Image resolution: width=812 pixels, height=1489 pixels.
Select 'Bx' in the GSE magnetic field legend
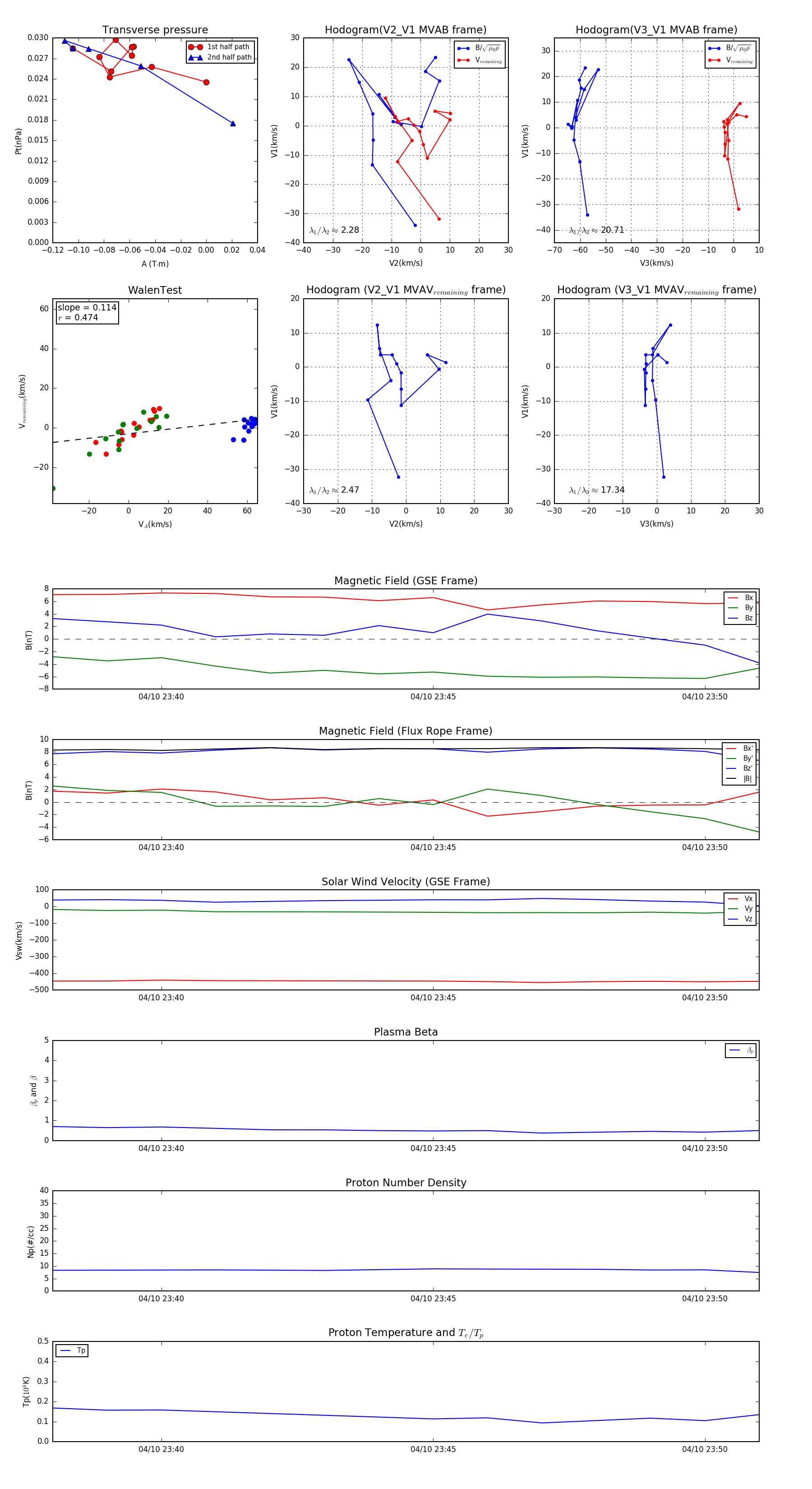[740, 598]
